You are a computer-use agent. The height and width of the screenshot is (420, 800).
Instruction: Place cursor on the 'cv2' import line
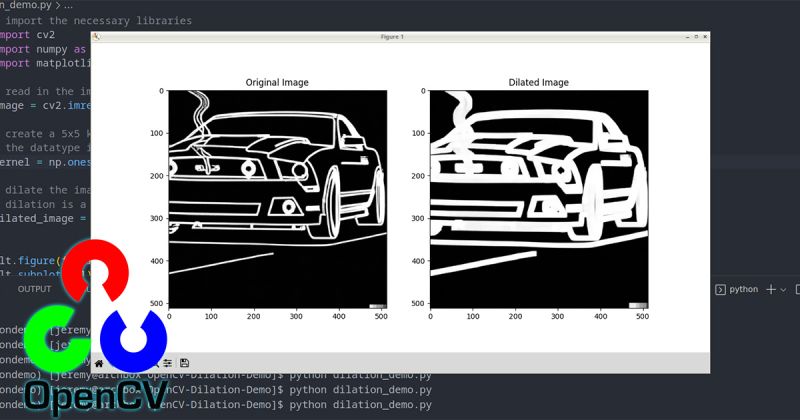pos(28,35)
